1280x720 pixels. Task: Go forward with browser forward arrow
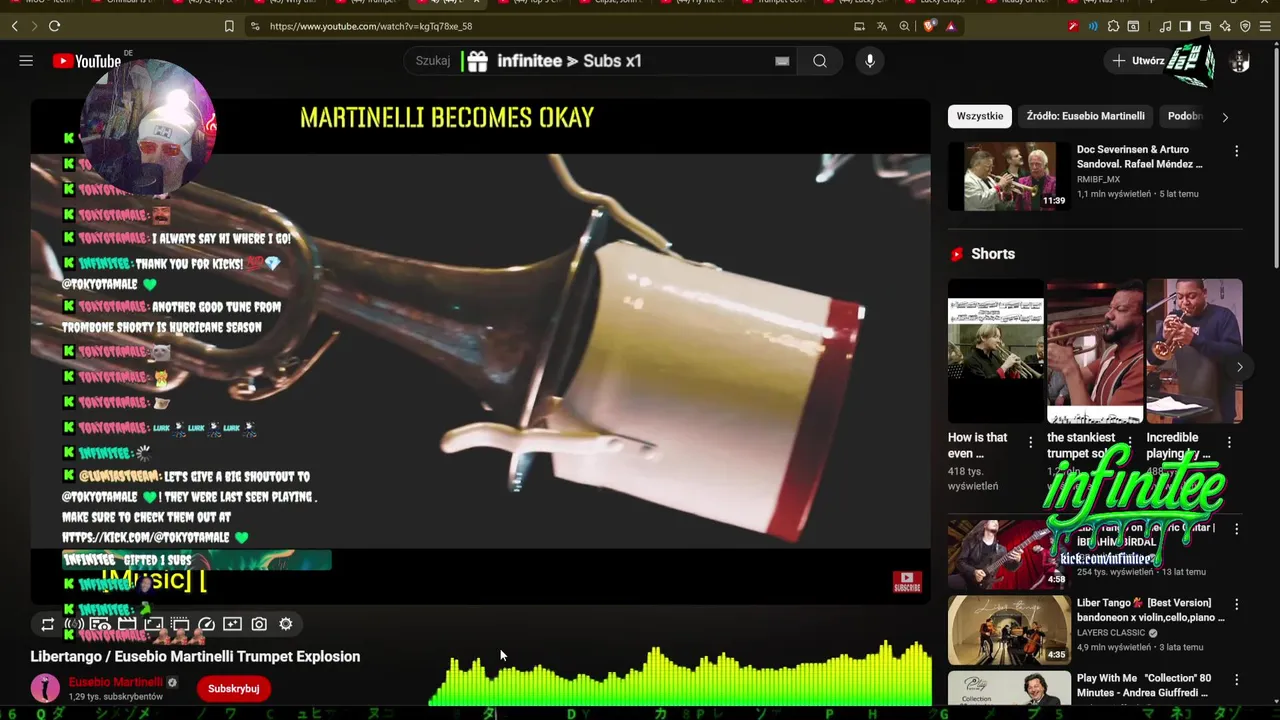coord(34,26)
